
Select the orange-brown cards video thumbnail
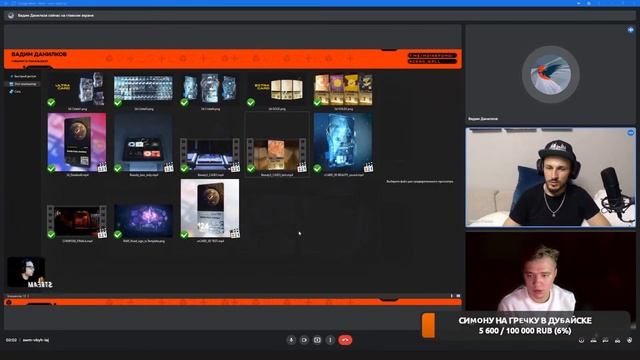click(277, 155)
